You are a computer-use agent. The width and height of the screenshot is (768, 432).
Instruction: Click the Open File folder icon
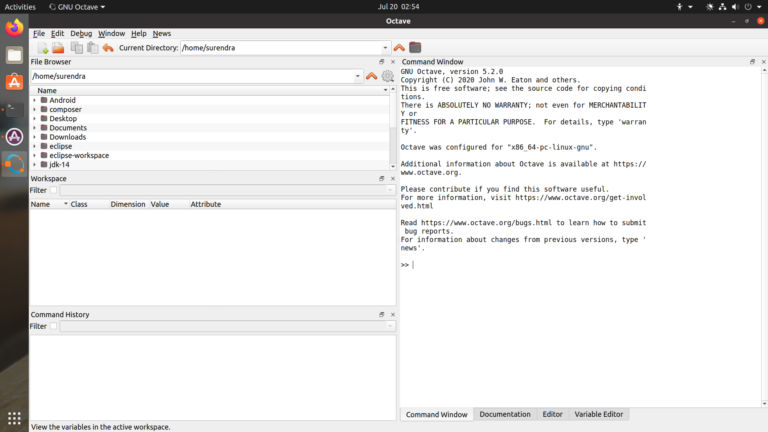tap(58, 48)
